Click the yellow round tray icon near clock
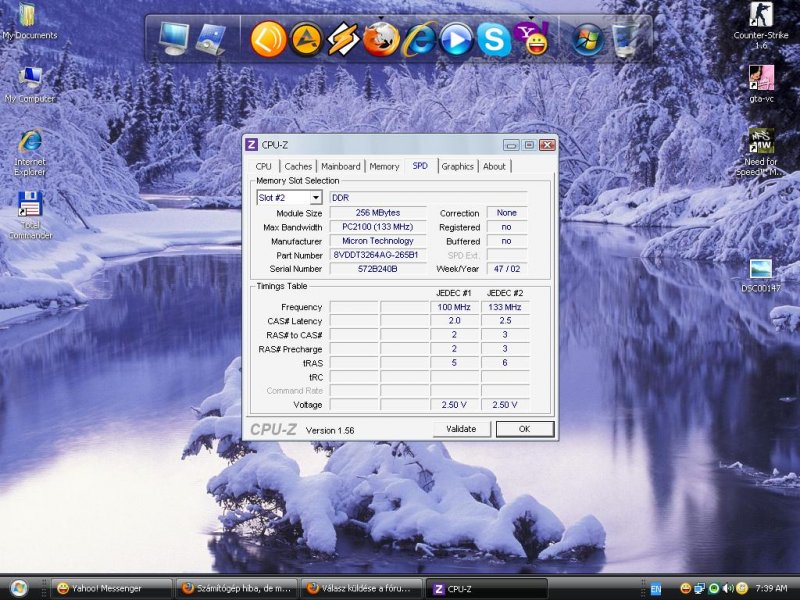Screen dimensions: 800x600 point(741,588)
